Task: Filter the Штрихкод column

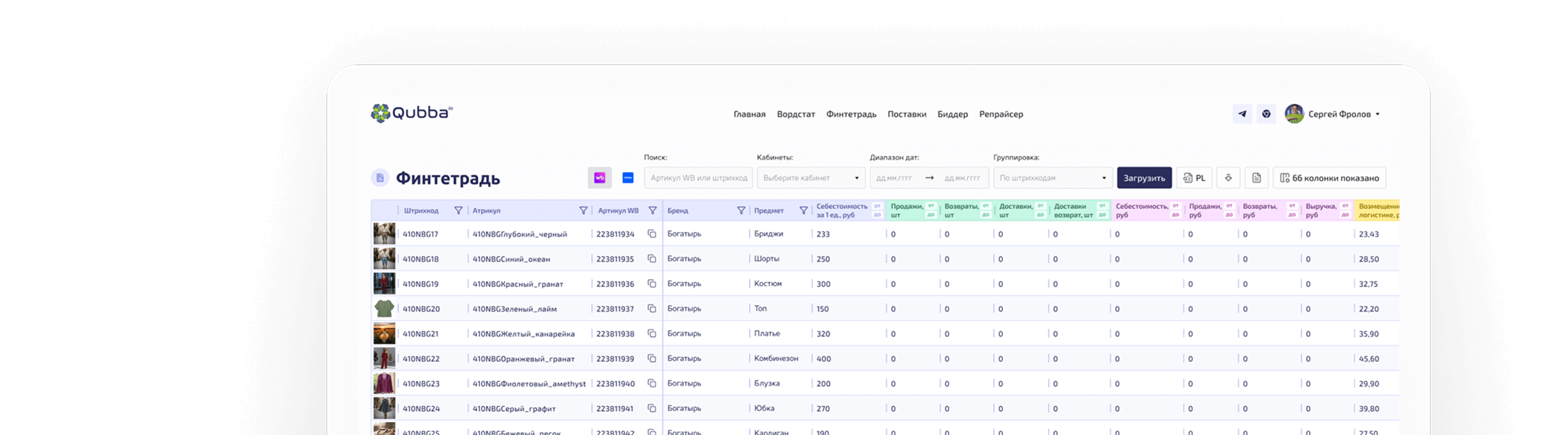Action: [458, 211]
